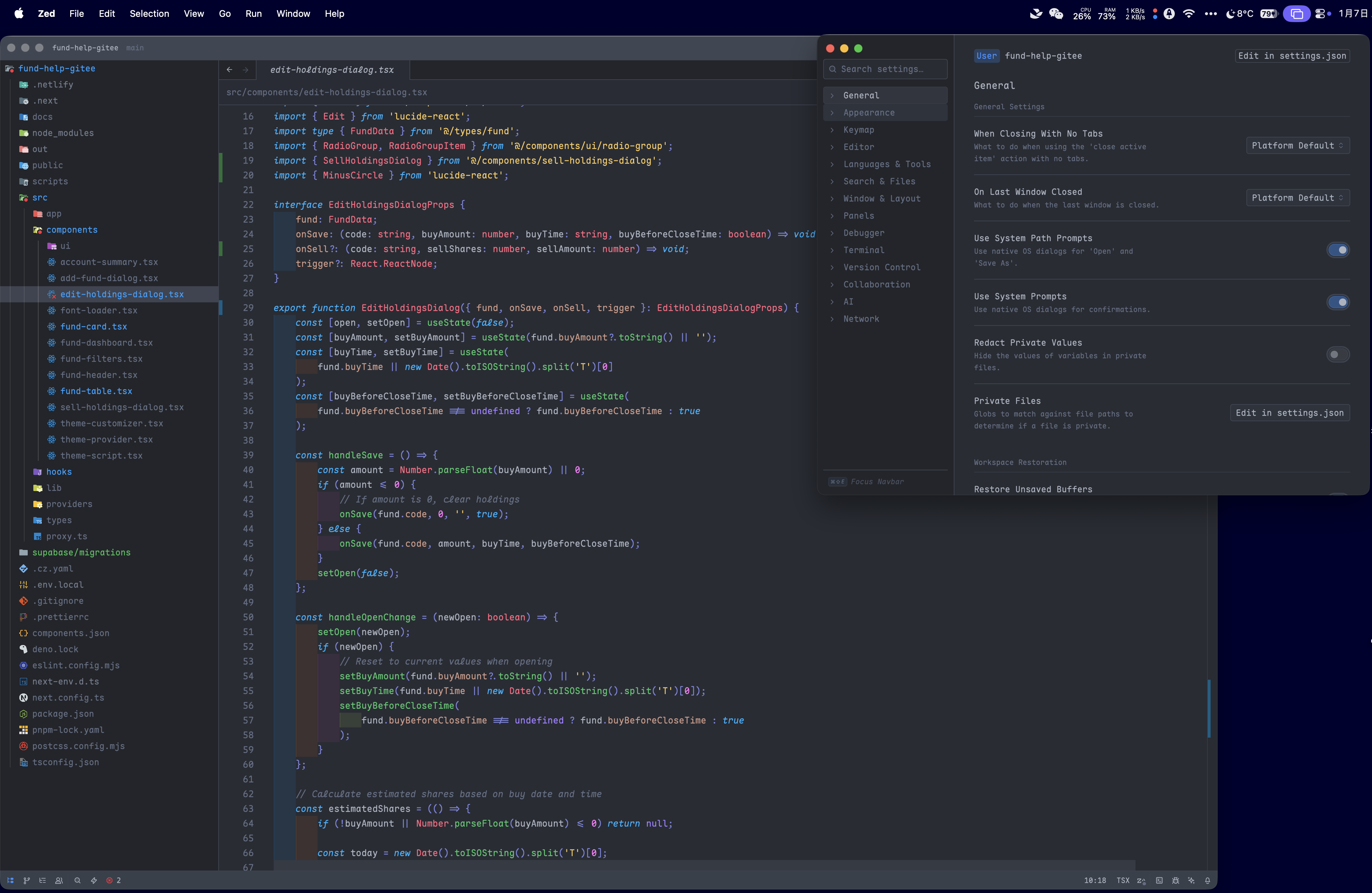Viewport: 1372px width, 893px height.
Task: Click the notifications bell icon
Action: (1208, 880)
